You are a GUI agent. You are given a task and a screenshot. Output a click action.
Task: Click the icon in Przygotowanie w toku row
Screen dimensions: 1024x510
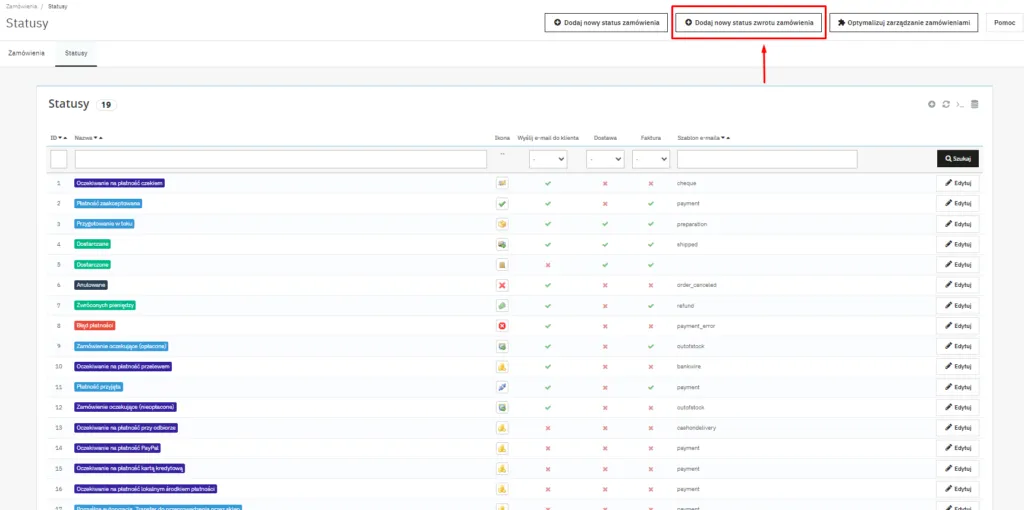[502, 224]
